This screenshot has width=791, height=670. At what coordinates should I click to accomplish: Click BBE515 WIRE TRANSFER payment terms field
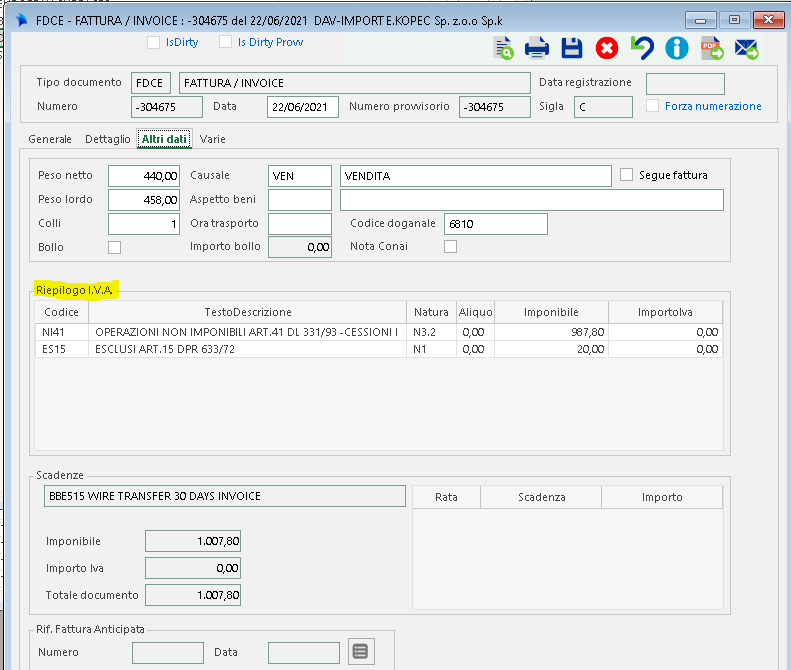(x=225, y=496)
